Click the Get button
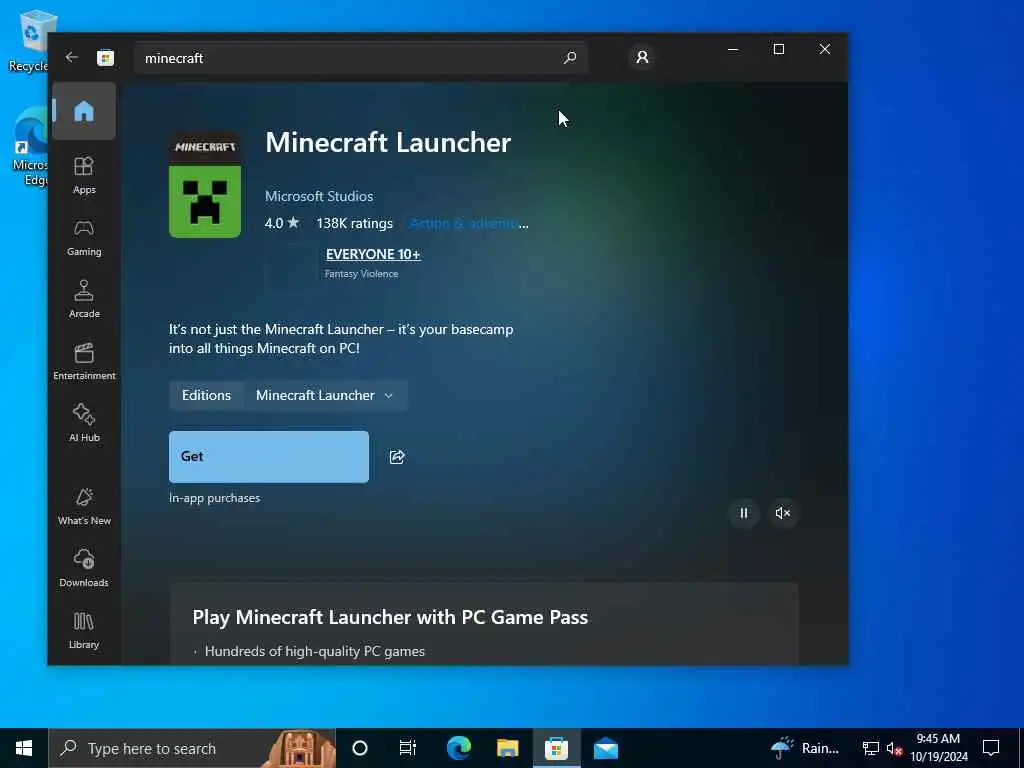 pyautogui.click(x=269, y=456)
